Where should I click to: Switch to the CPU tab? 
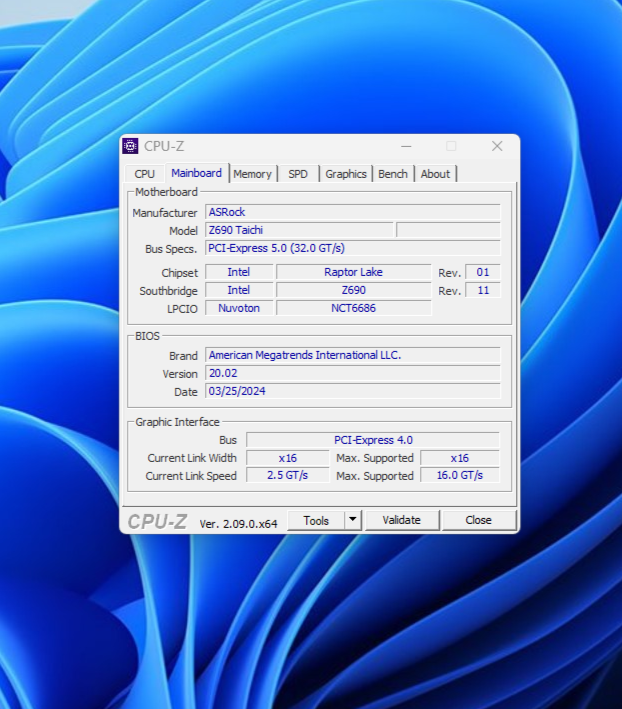[x=145, y=174]
